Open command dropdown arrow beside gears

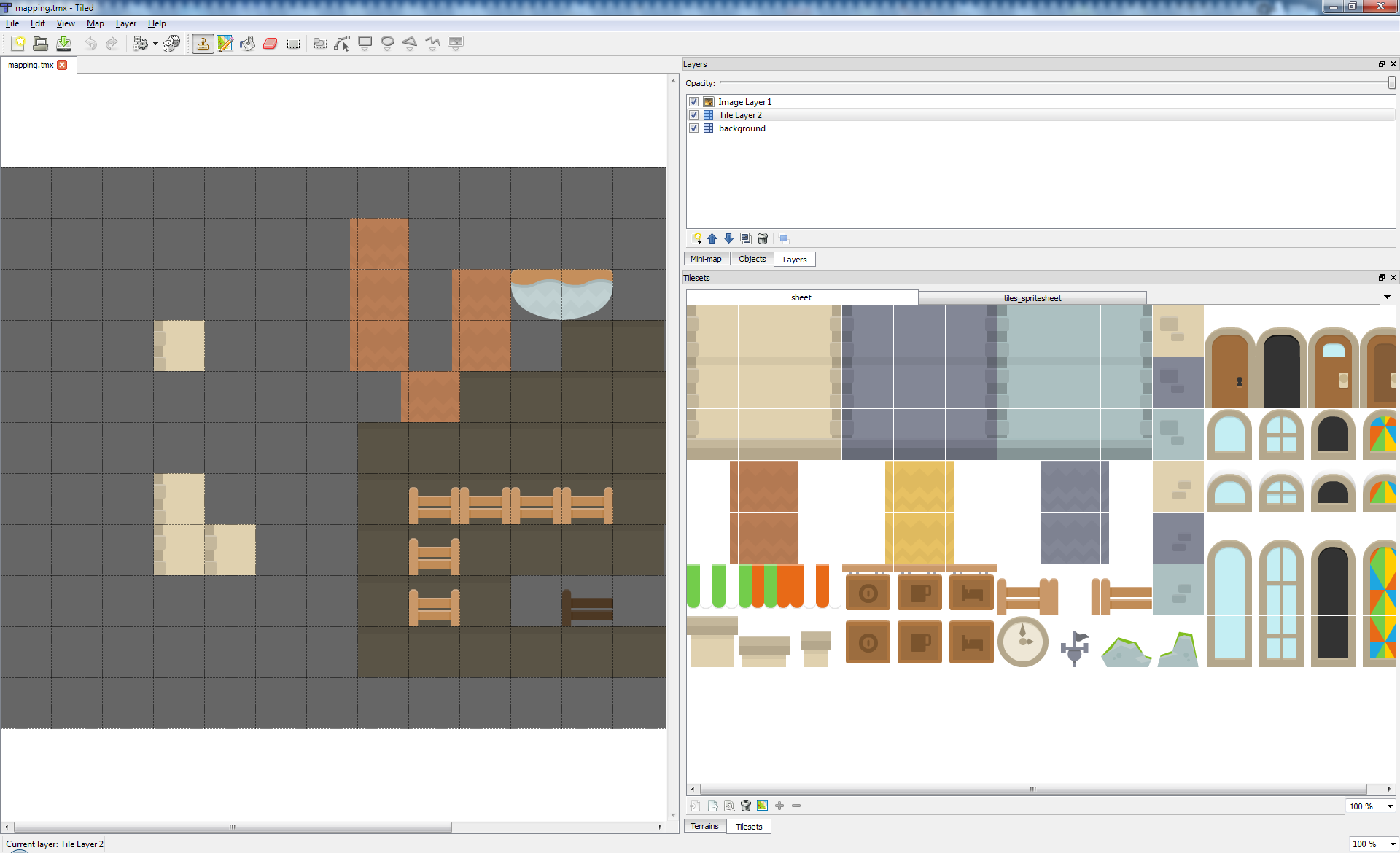tap(155, 44)
